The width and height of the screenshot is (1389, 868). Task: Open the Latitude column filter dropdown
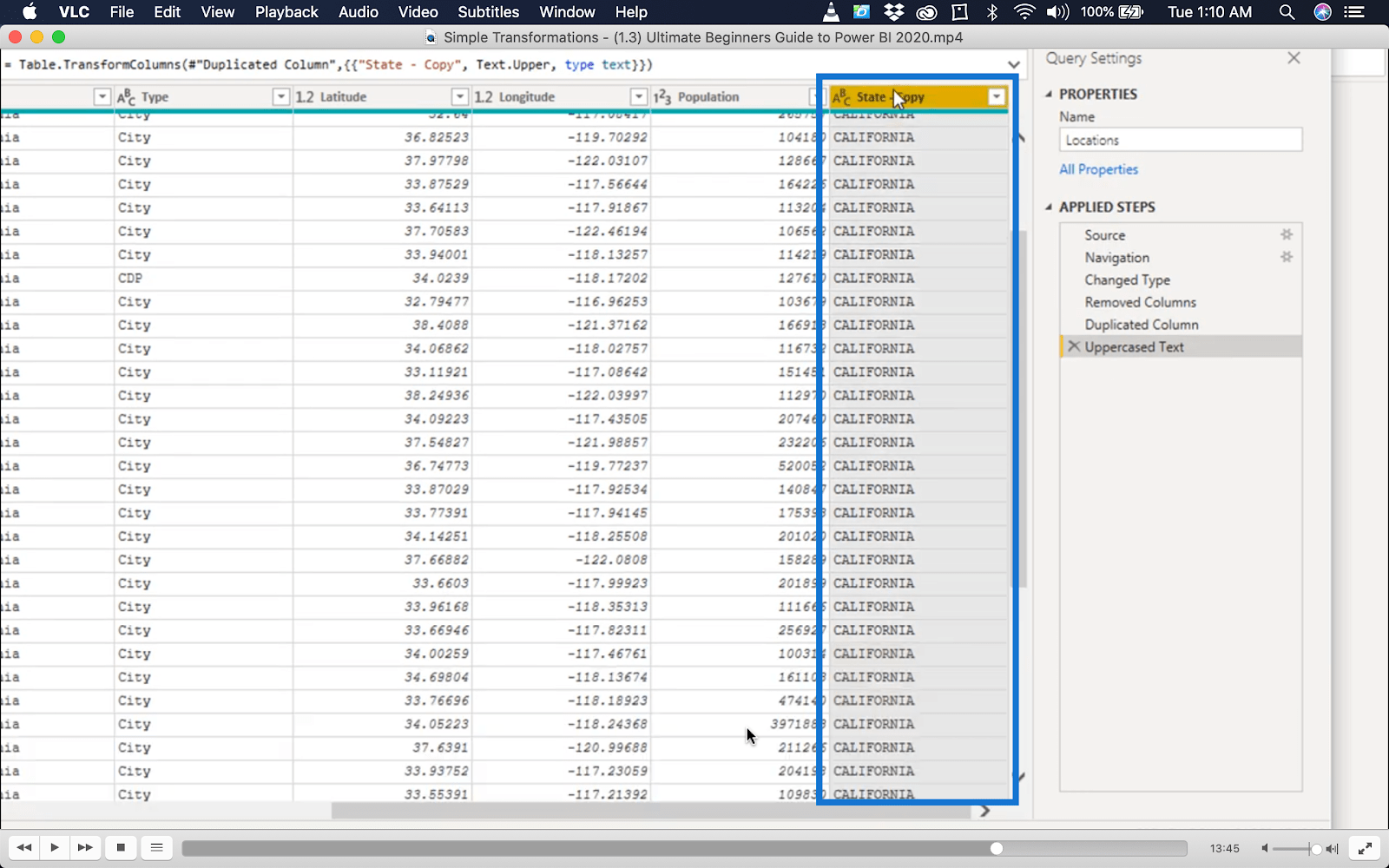[x=460, y=97]
